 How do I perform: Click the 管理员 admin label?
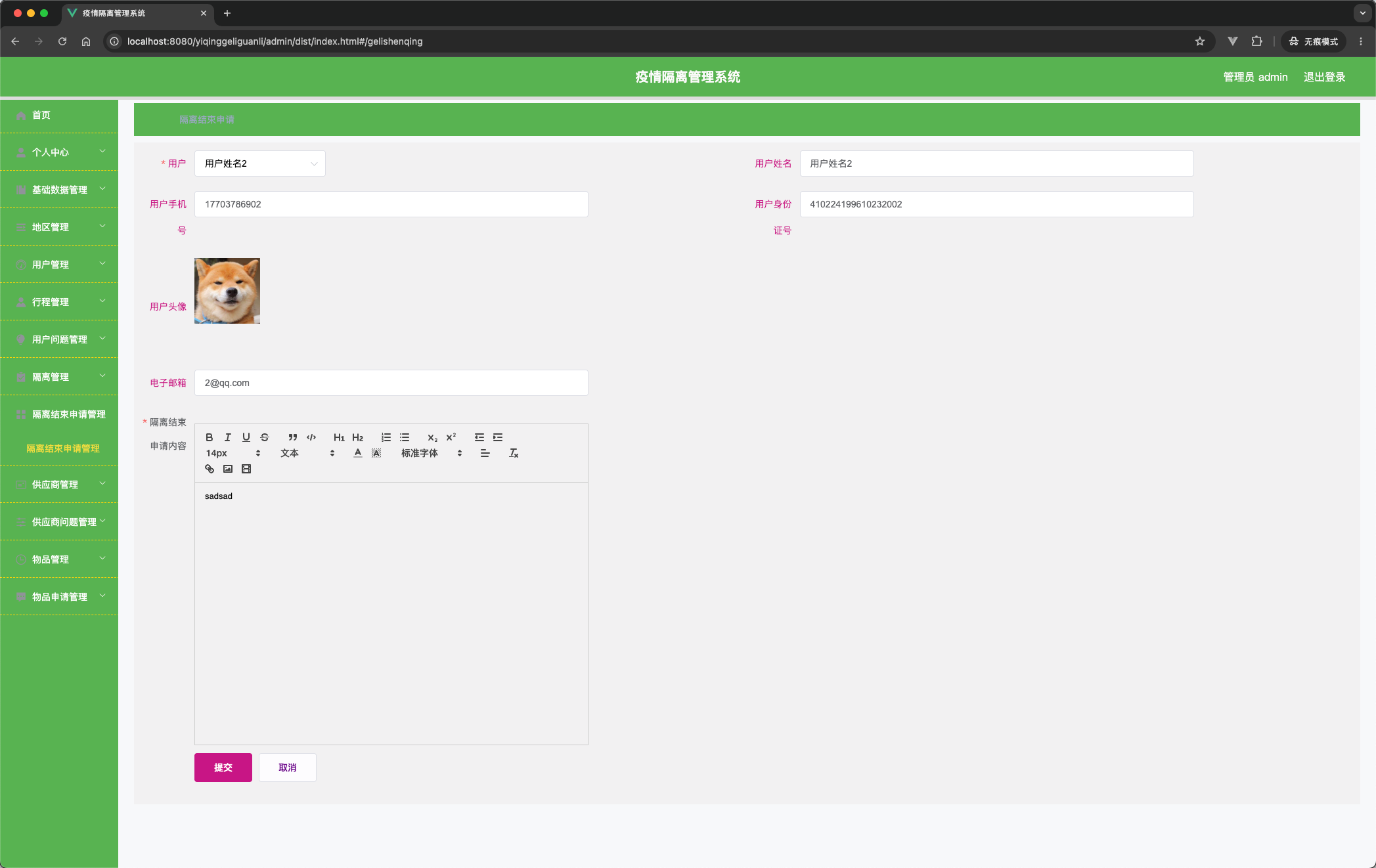pyautogui.click(x=1255, y=77)
